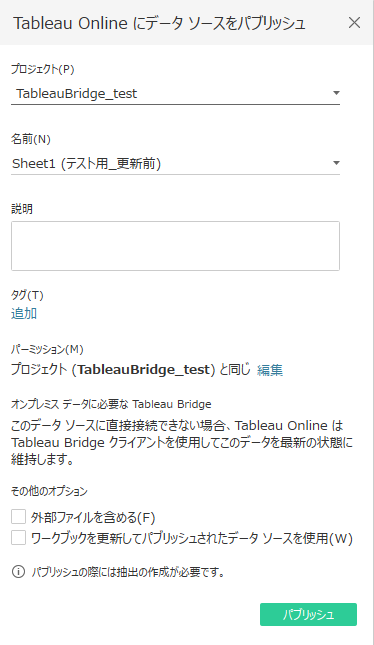This screenshot has height=645, width=374.
Task: Click the プロジェクト(P) field label
Action: click(x=43, y=69)
